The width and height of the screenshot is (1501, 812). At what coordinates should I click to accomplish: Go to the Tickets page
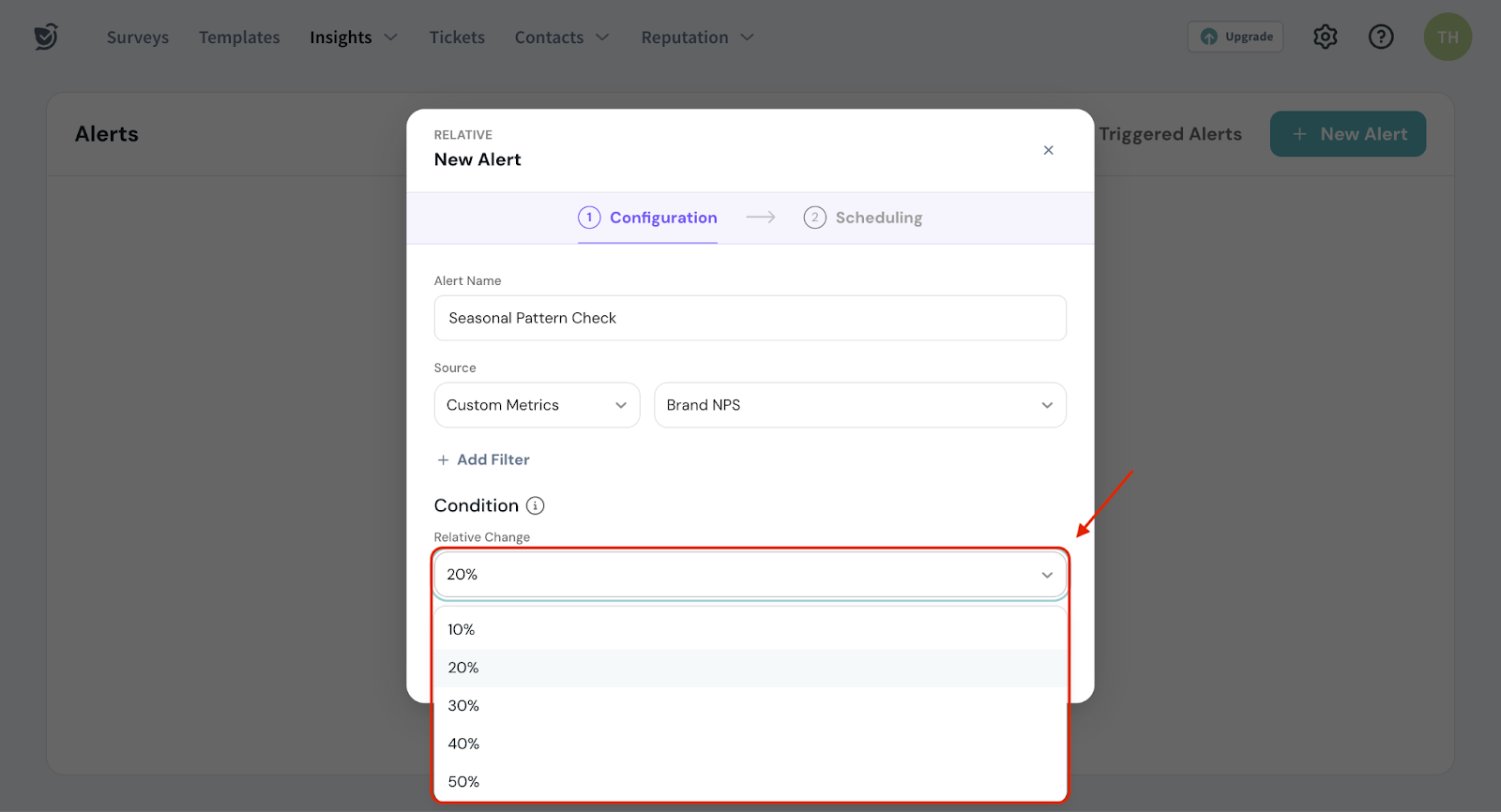(457, 38)
